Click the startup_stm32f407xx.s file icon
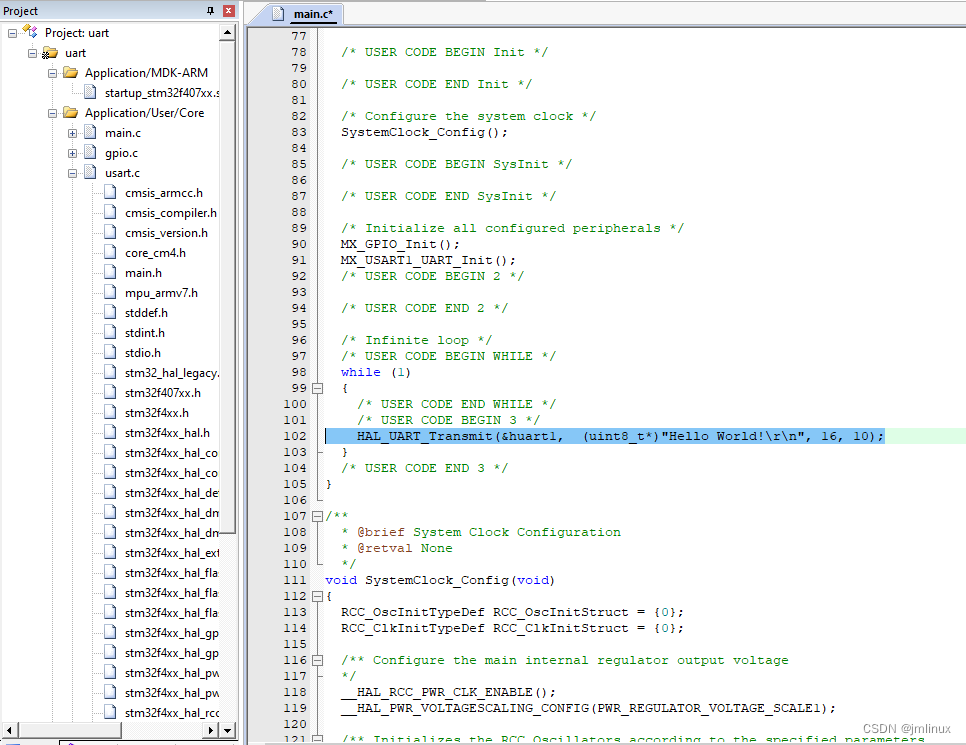Viewport: 966px width, 745px height. (x=88, y=92)
